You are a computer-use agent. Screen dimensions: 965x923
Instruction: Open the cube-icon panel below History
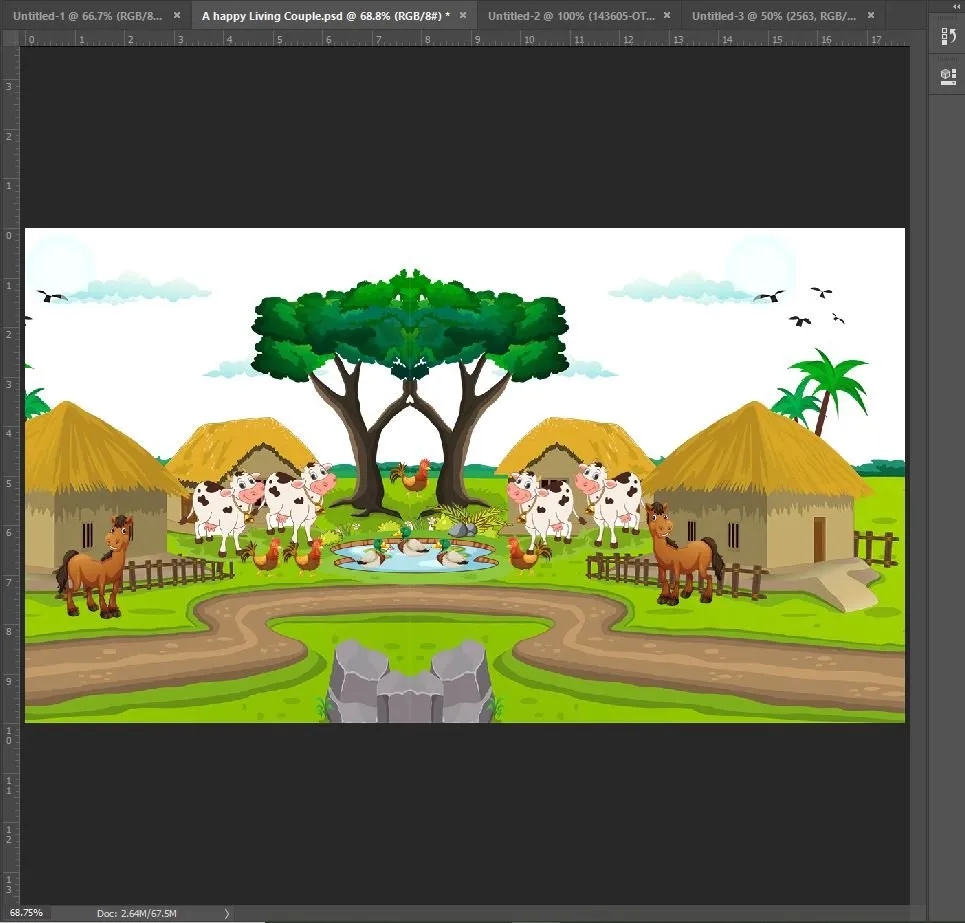(x=946, y=75)
